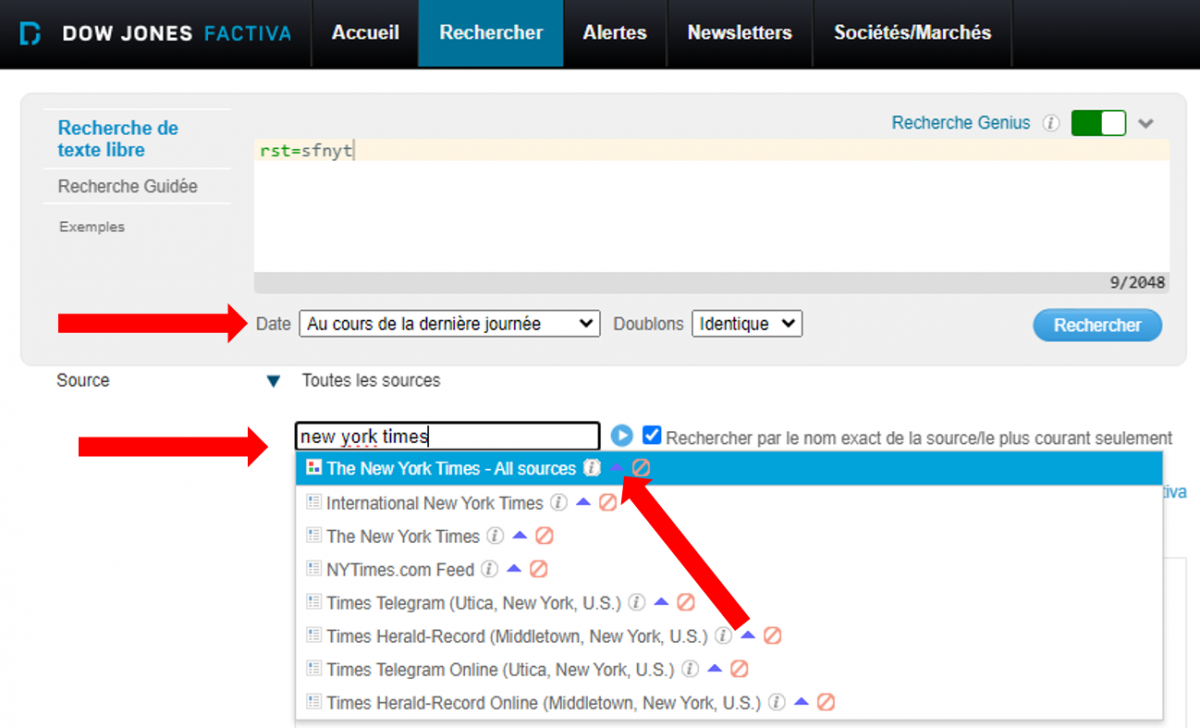
Task: Select 'NYTimes.com Feed' entry
Action: point(400,569)
